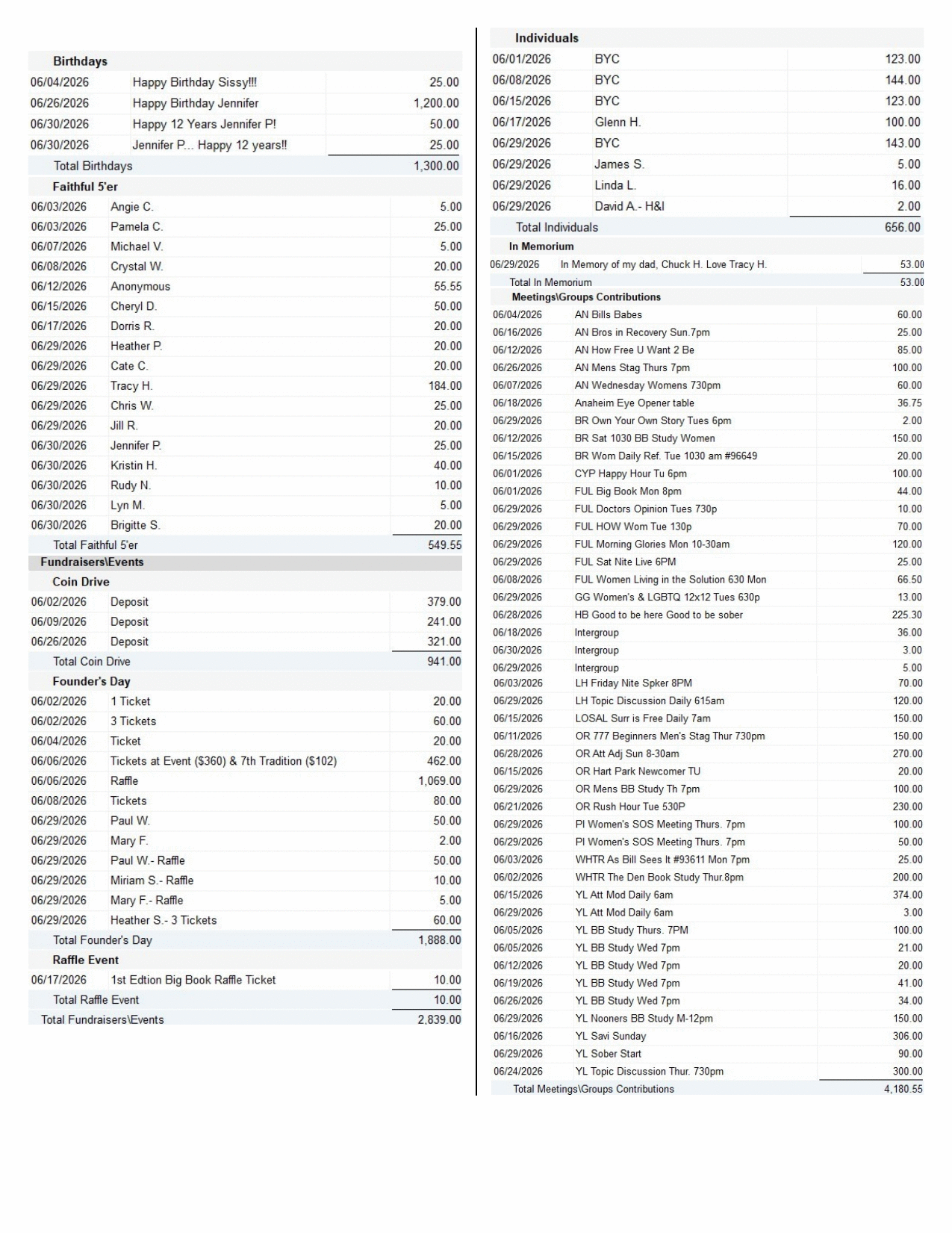Click the 549.55 total amount

(x=445, y=545)
